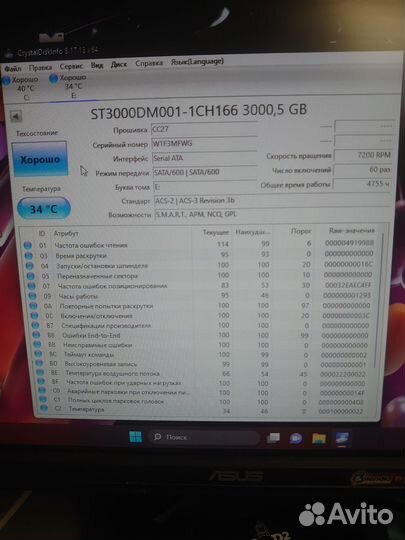Open the Файл menu
The image size is (405, 540).
coord(13,69)
